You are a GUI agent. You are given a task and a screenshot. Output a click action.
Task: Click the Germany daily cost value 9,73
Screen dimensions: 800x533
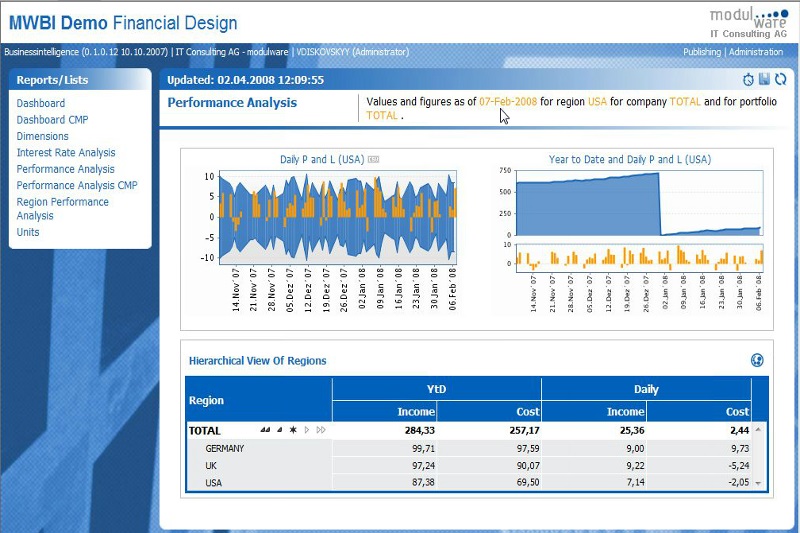(x=740, y=448)
